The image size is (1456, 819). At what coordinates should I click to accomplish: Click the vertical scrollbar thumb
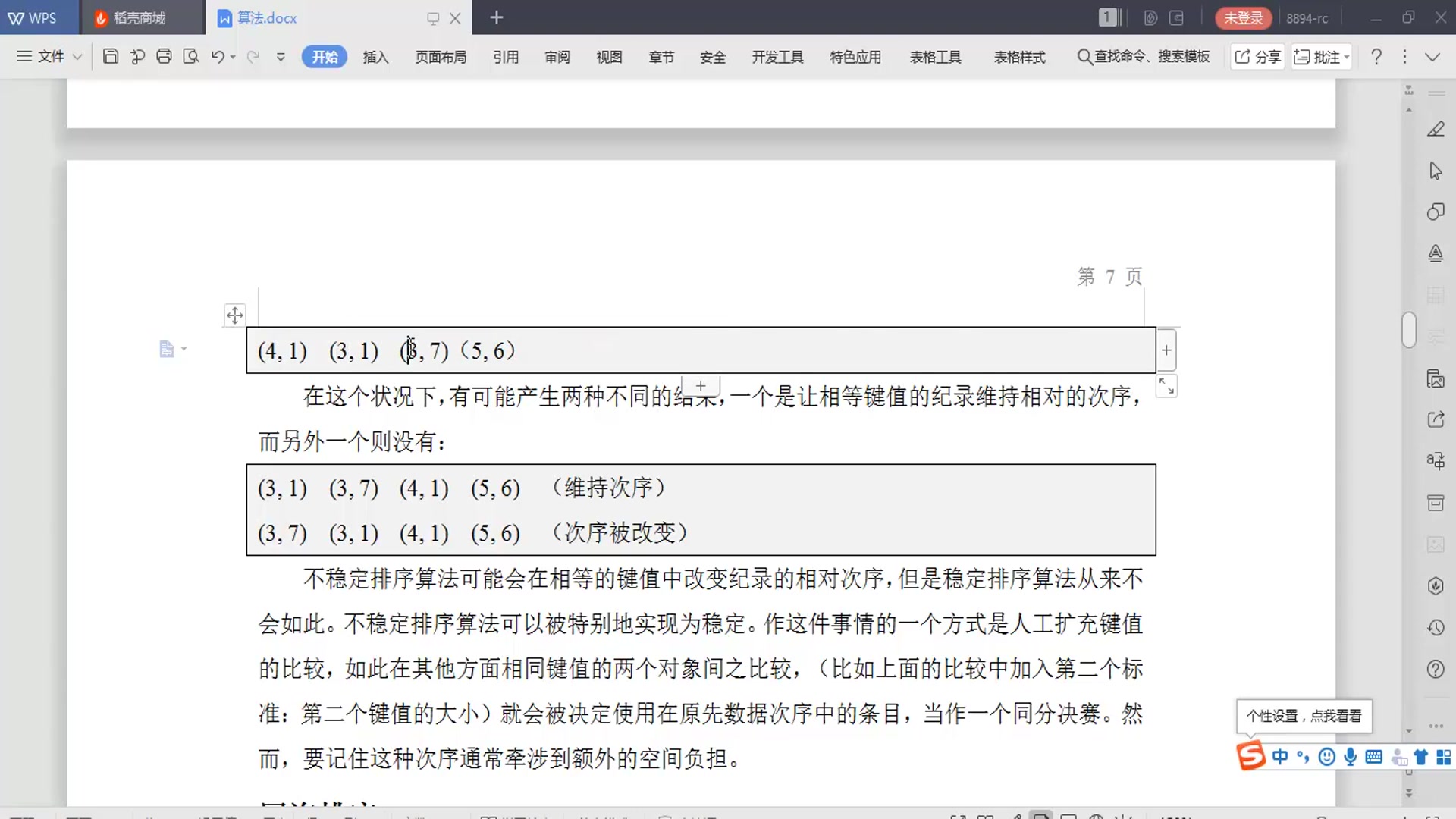coord(1409,330)
